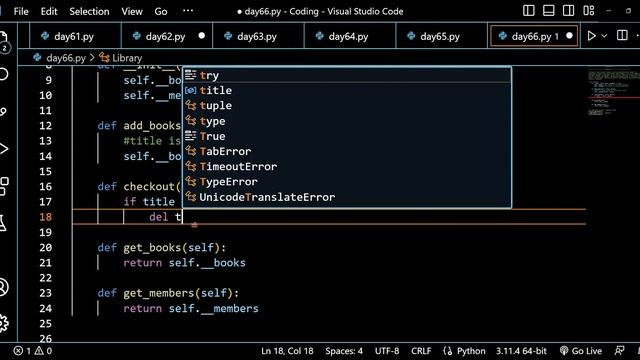Open the Edit menu

(49, 11)
